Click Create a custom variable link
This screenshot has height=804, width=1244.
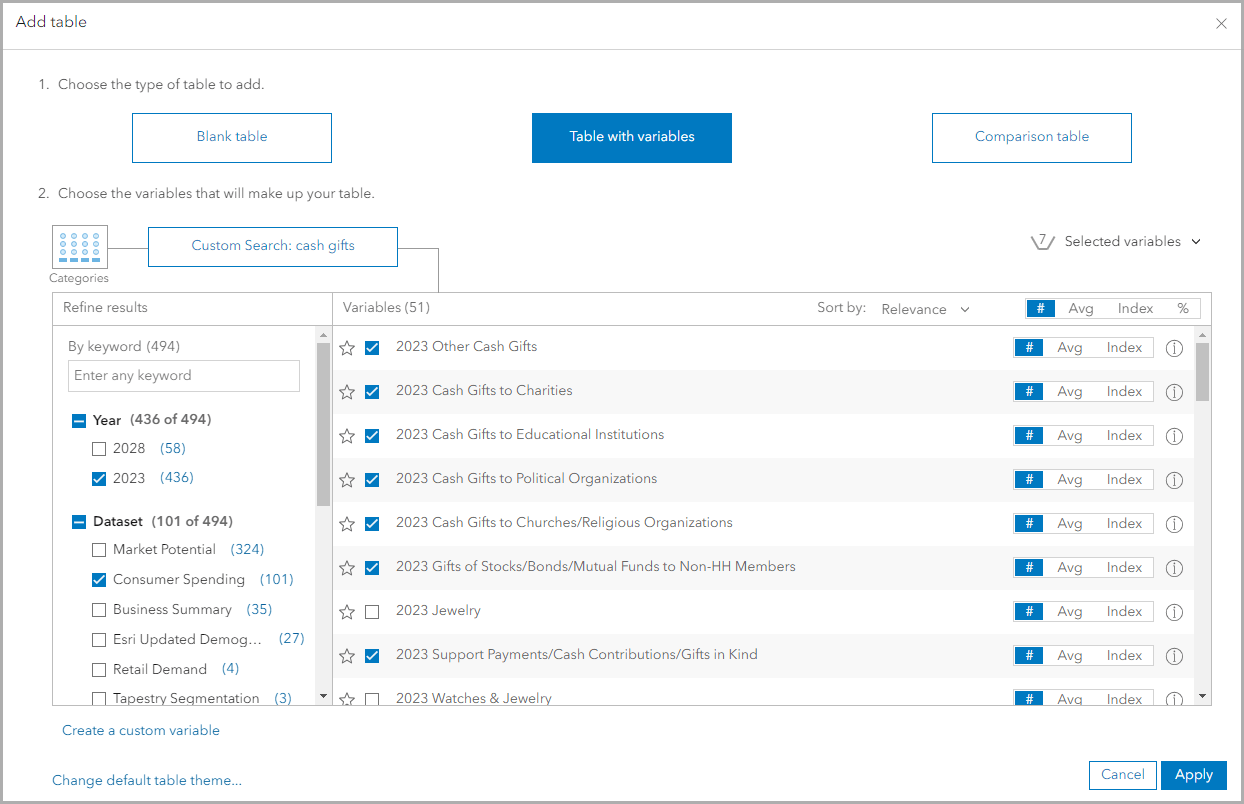(141, 731)
